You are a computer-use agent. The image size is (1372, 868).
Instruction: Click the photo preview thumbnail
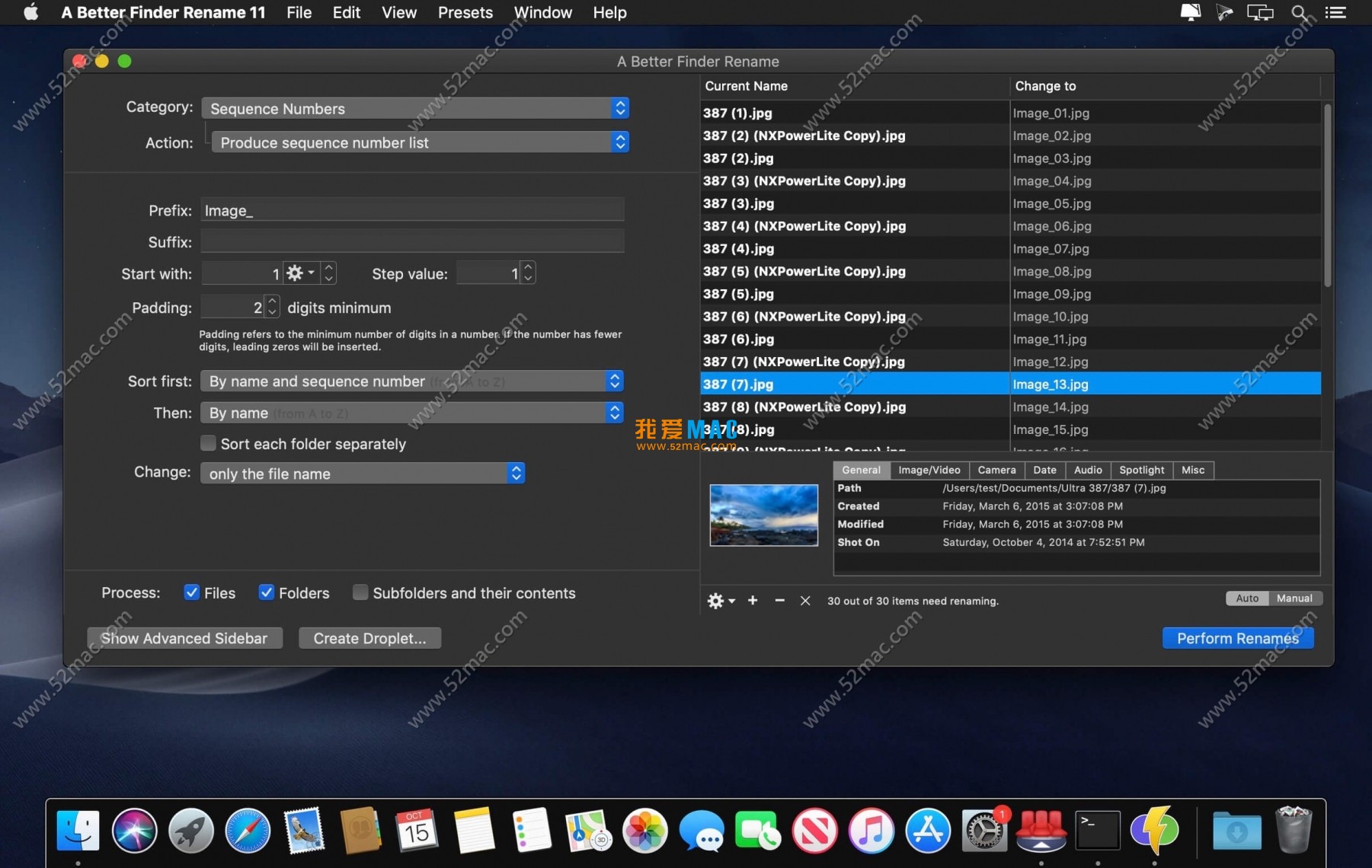pos(763,515)
